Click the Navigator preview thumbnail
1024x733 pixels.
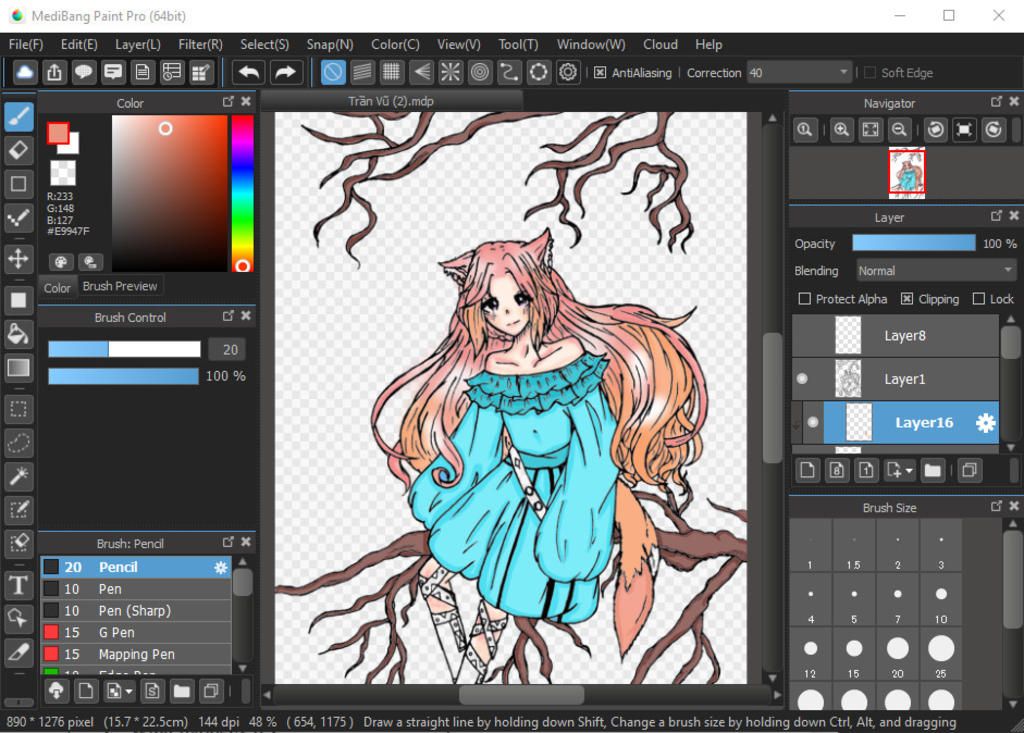tap(906, 172)
